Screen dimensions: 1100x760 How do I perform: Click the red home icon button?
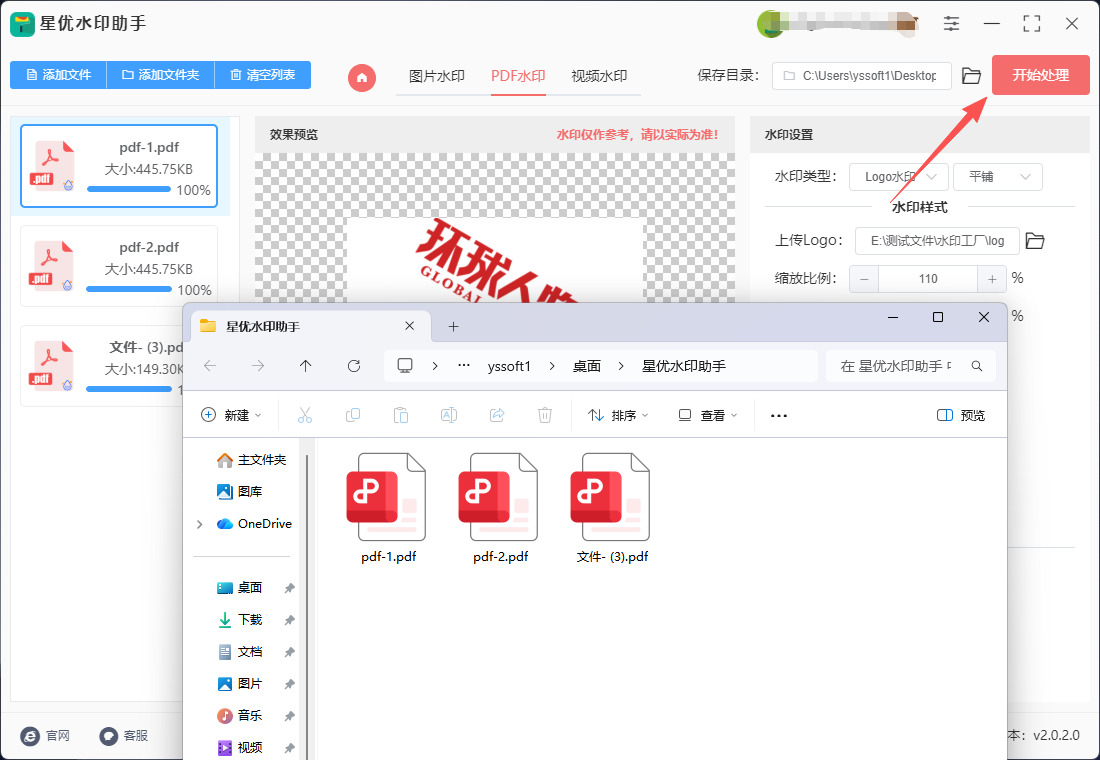click(x=362, y=77)
